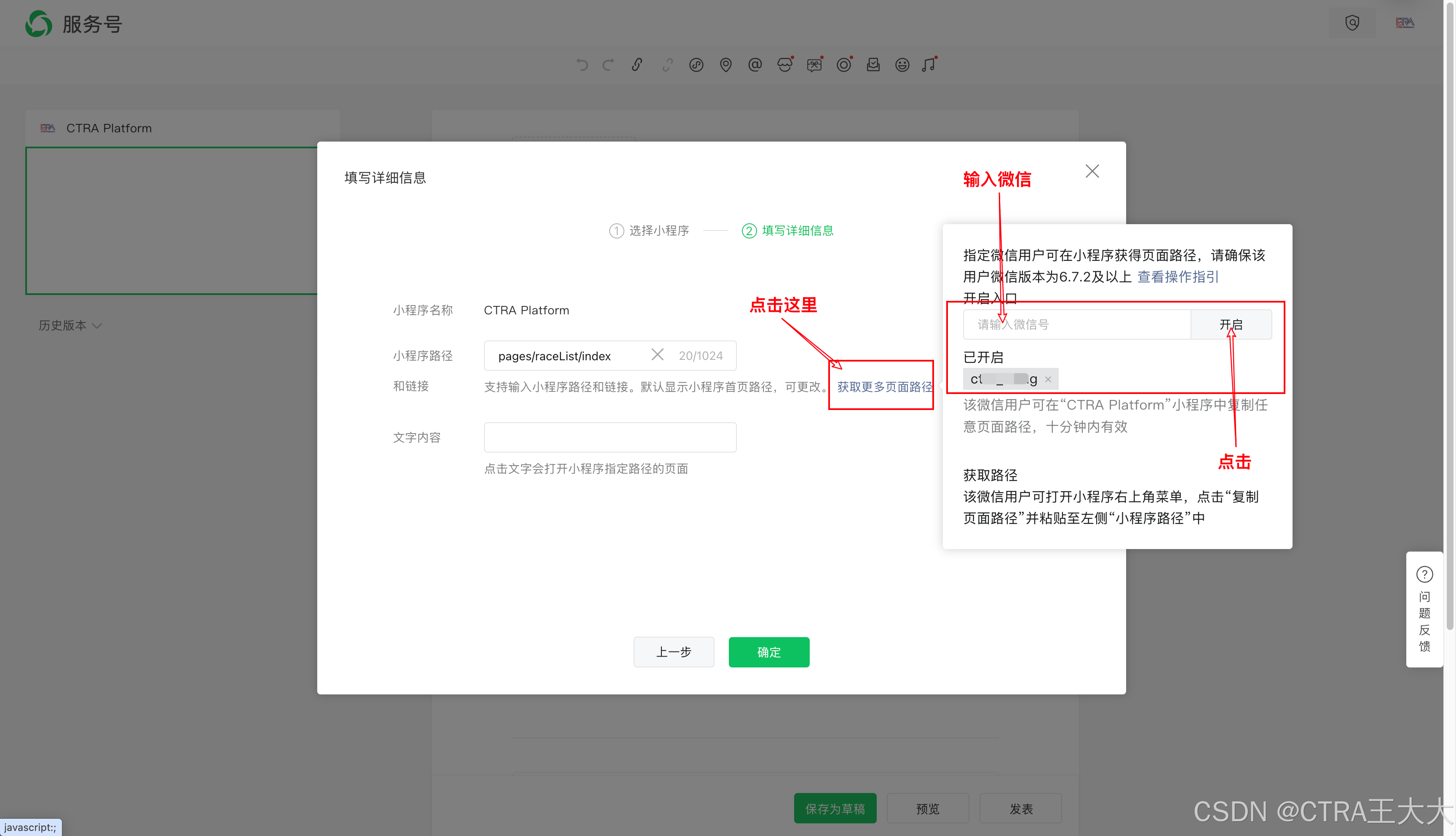This screenshot has width=1456, height=836.
Task: Click the music note toolbar icon
Action: coord(929,65)
